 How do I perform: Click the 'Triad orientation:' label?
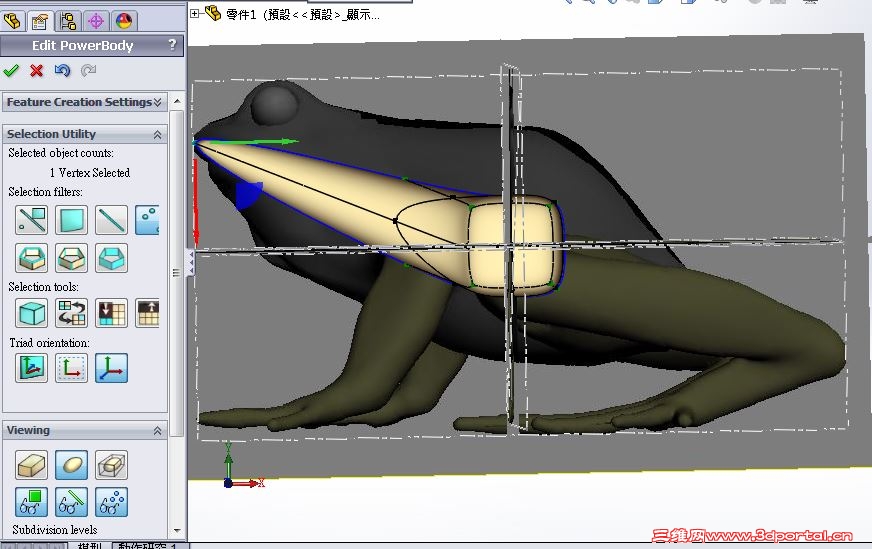tap(49, 343)
